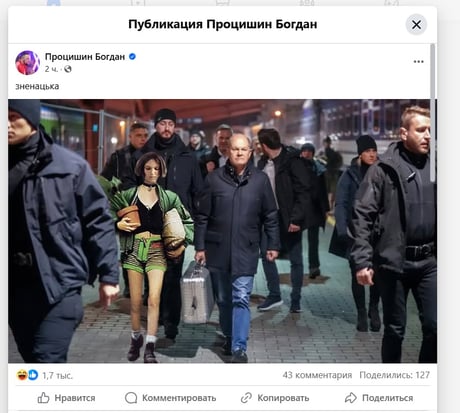Open the three-dot post options menu
Image resolution: width=460 pixels, height=413 pixels.
pos(418,62)
